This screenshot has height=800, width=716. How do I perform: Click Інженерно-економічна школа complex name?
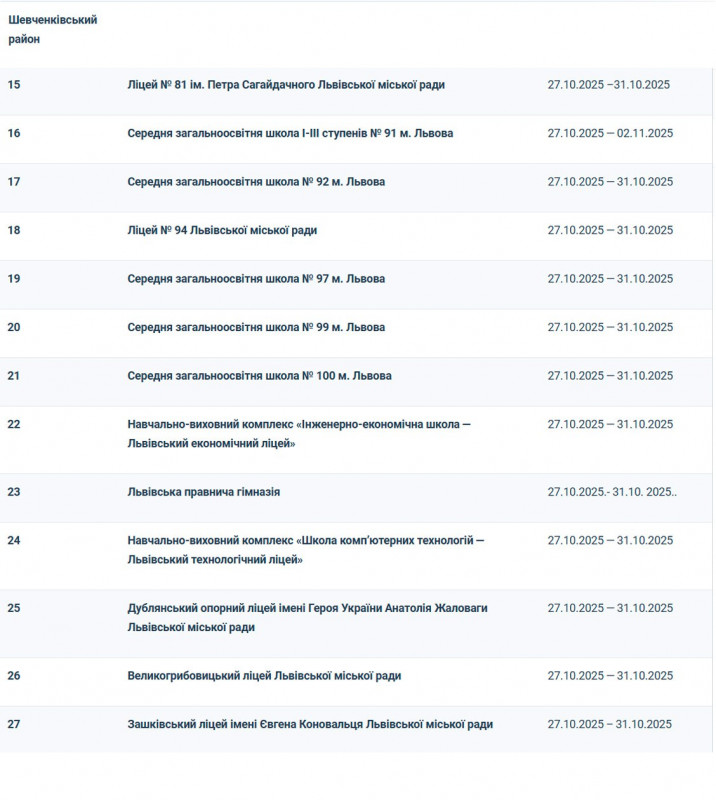(298, 433)
